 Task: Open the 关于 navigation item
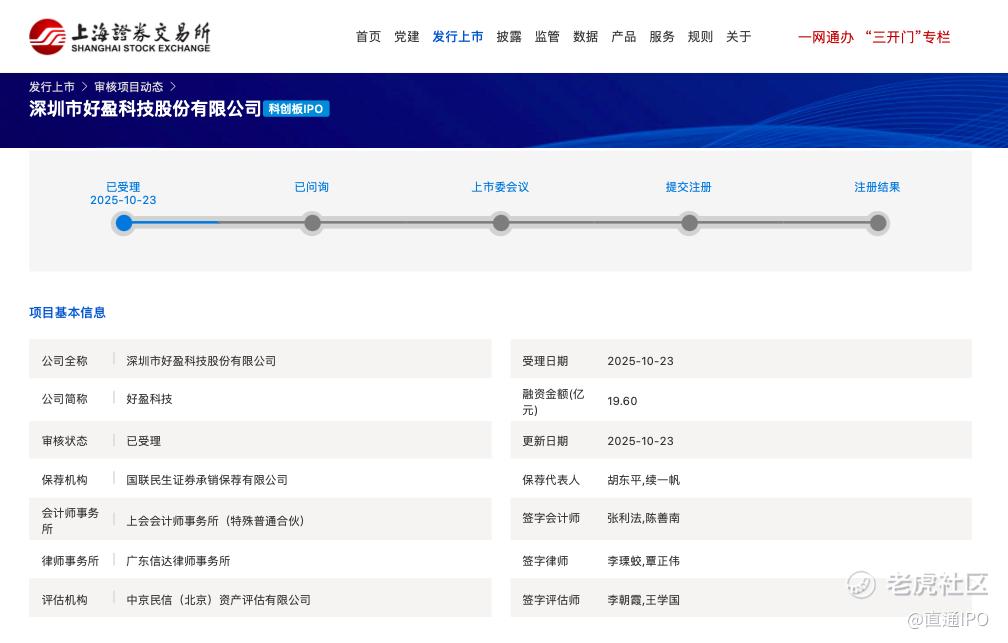(x=738, y=37)
